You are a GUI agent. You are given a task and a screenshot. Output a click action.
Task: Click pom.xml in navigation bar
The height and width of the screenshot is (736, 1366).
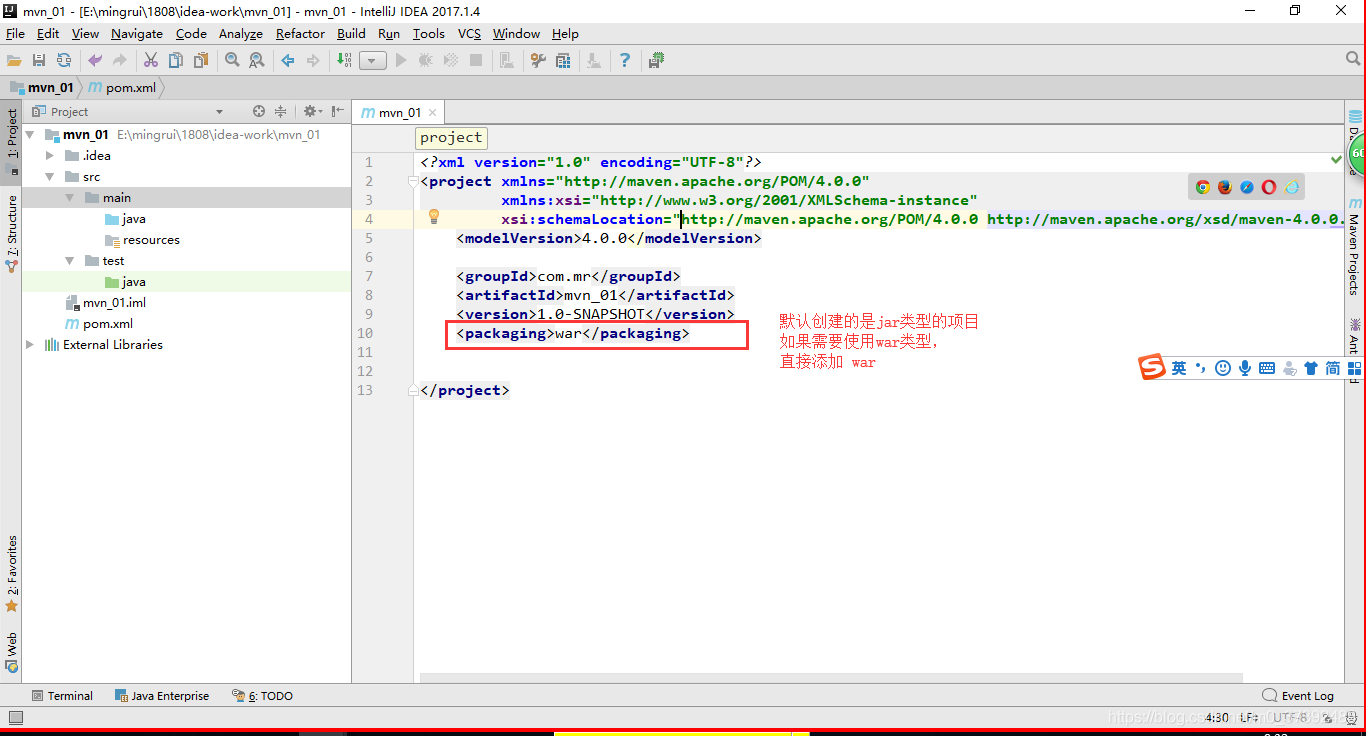(x=123, y=87)
